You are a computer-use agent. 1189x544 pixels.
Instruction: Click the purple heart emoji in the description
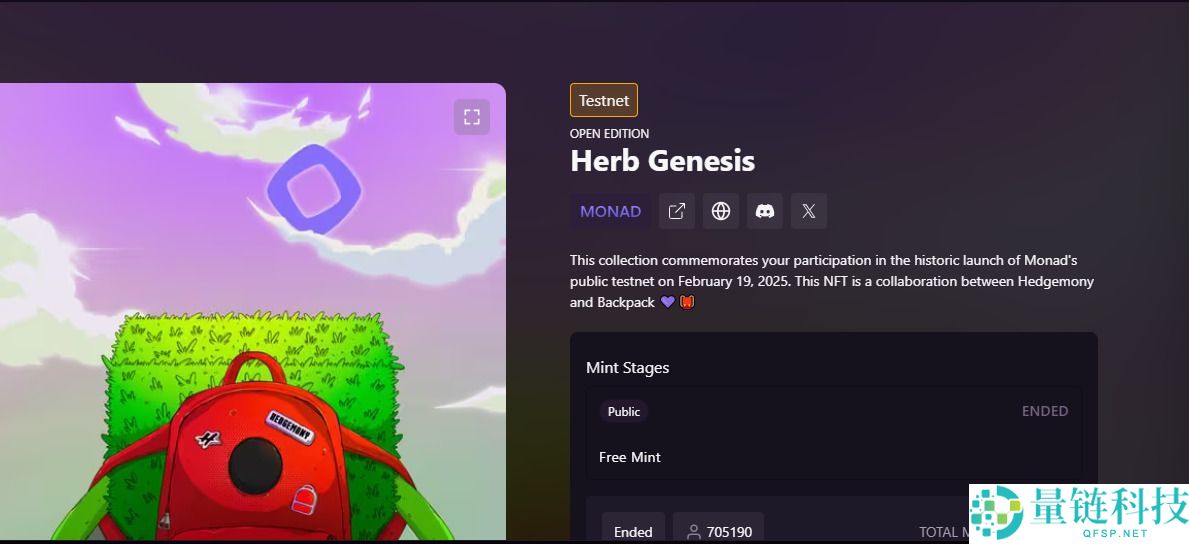[667, 302]
